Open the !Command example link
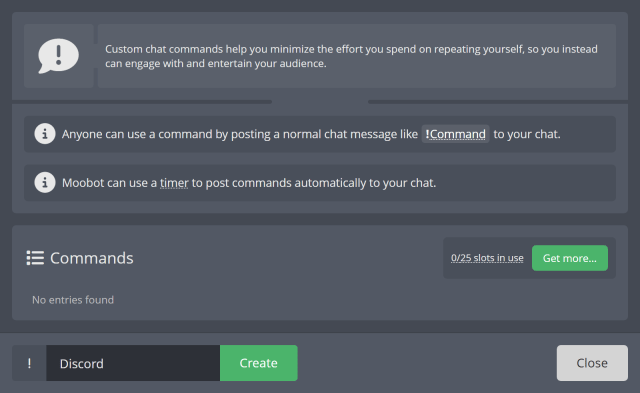 455,134
